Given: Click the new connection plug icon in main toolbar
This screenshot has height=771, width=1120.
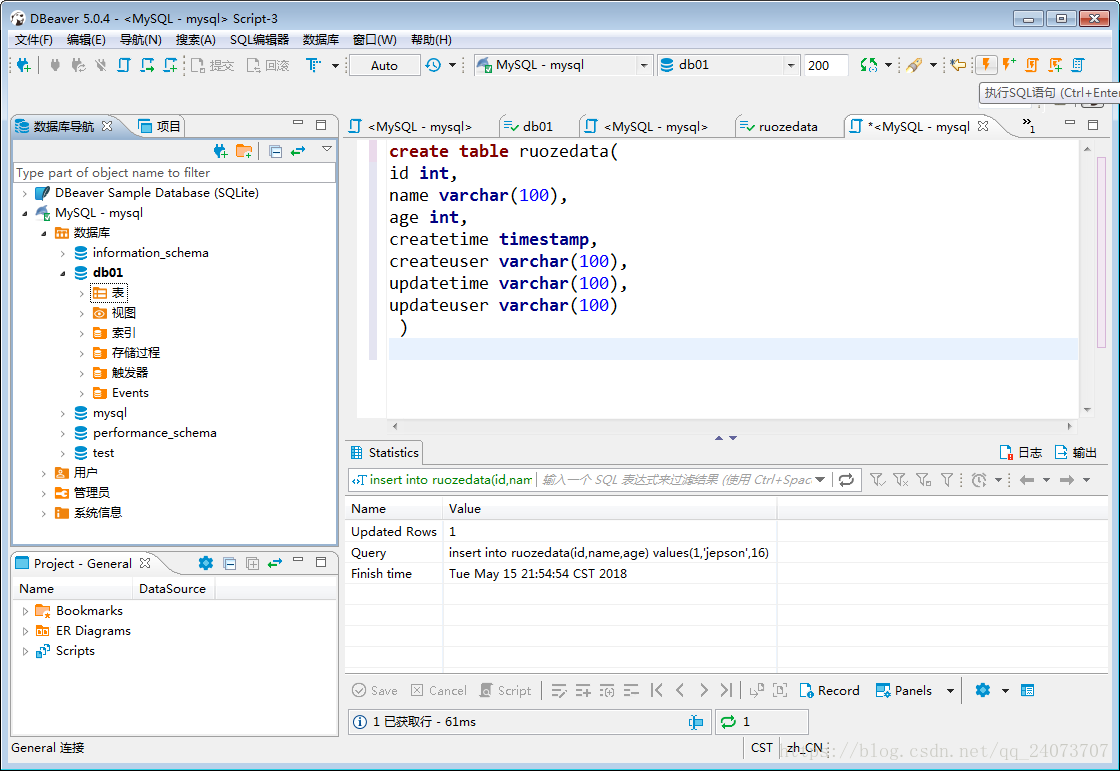Looking at the screenshot, I should 24,65.
